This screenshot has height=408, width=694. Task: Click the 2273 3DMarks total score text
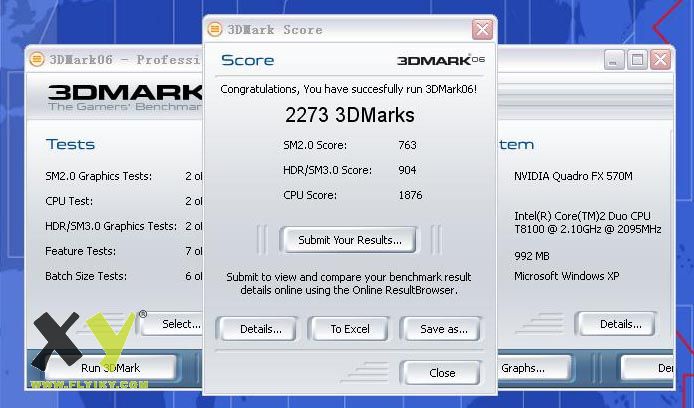(350, 115)
